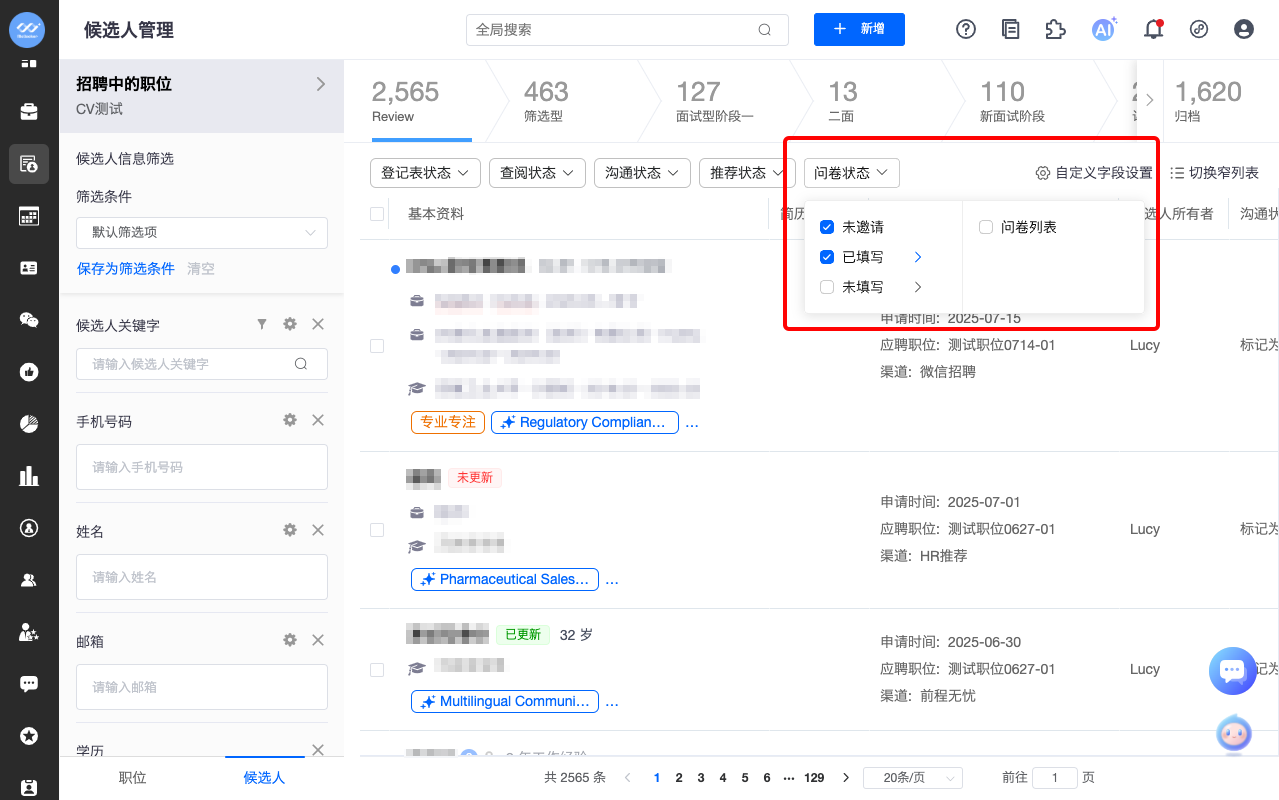Open gear settings for 姓名 filter
The image size is (1279, 800).
pyautogui.click(x=290, y=530)
